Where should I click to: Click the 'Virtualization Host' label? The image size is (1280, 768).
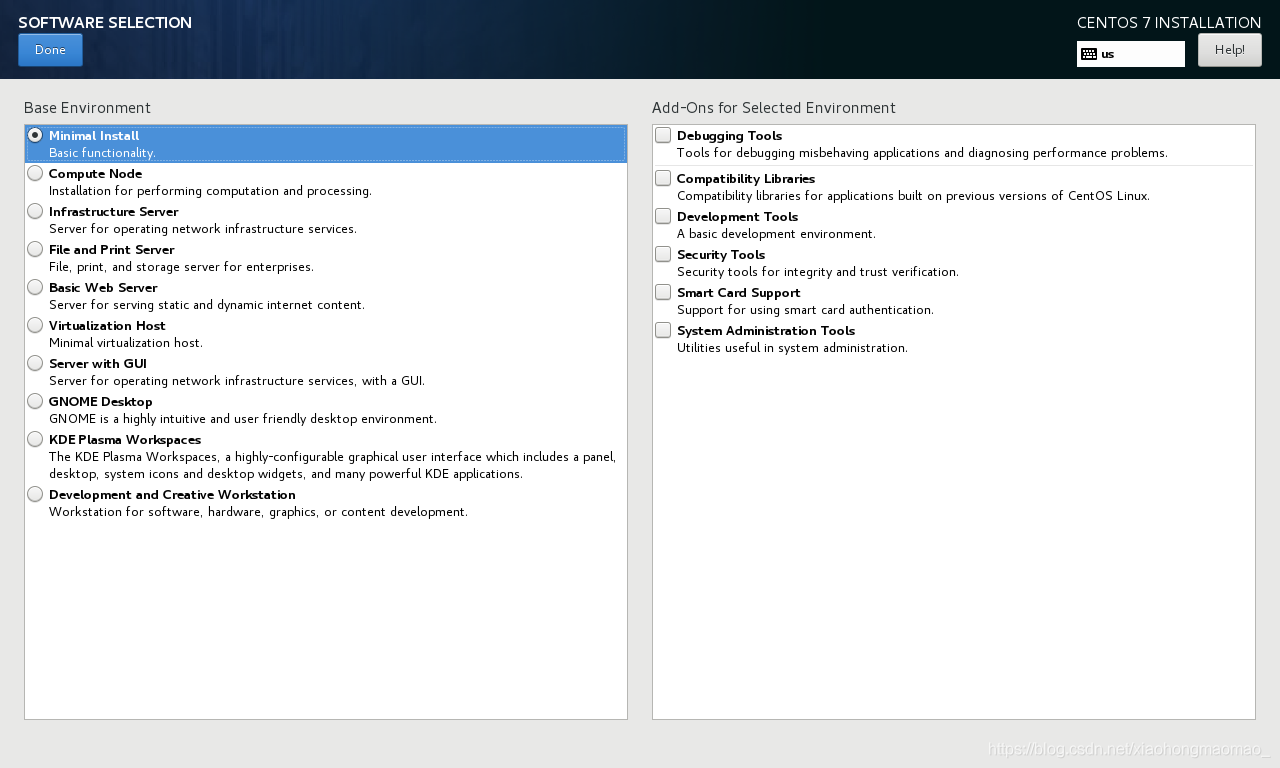tap(107, 326)
